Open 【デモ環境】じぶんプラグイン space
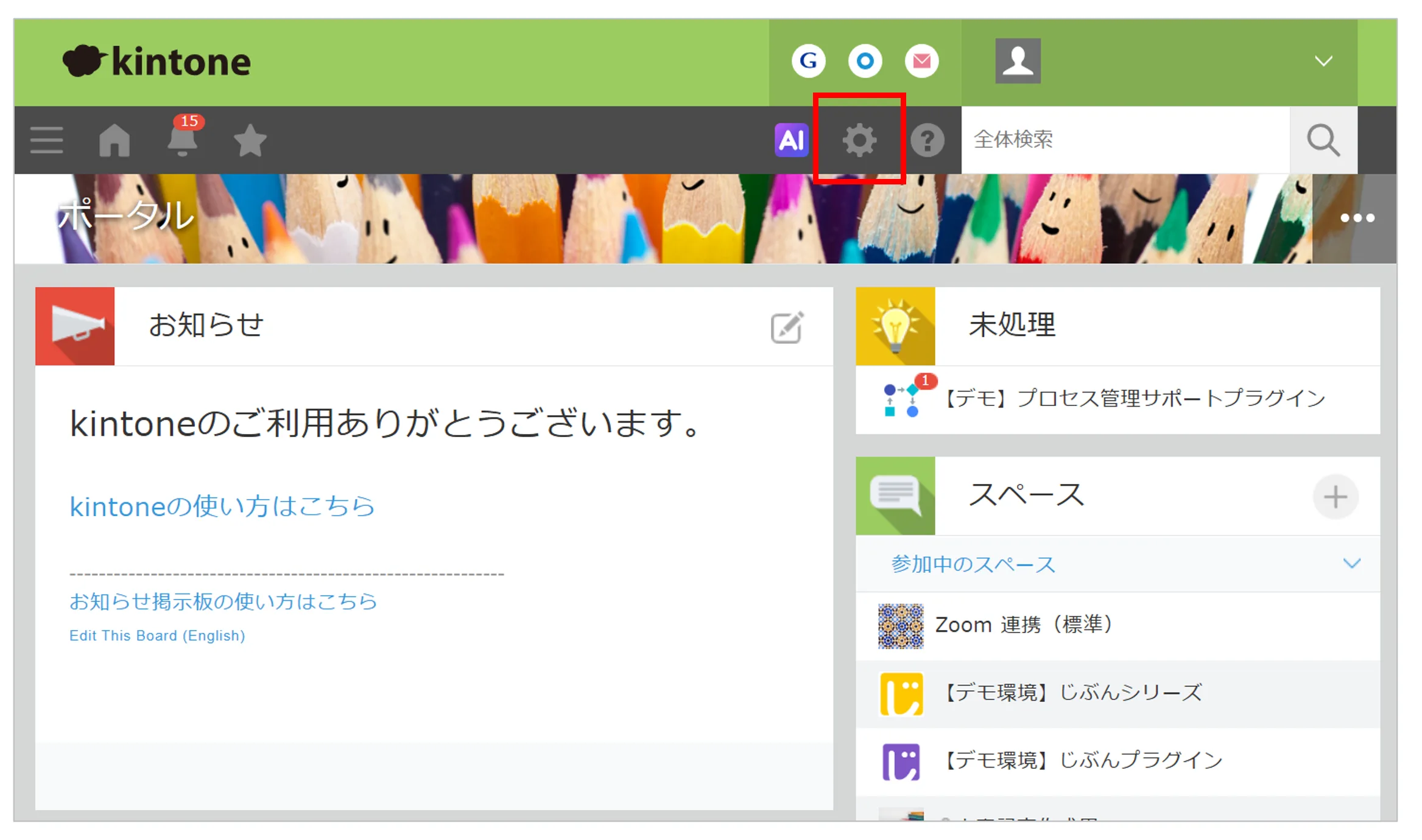 click(x=1118, y=761)
